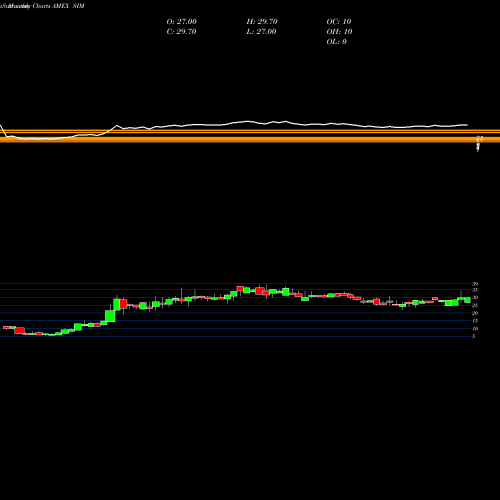Click the 39 price axis label
Image resolution: width=500 pixels, height=500 pixels.
475,284
